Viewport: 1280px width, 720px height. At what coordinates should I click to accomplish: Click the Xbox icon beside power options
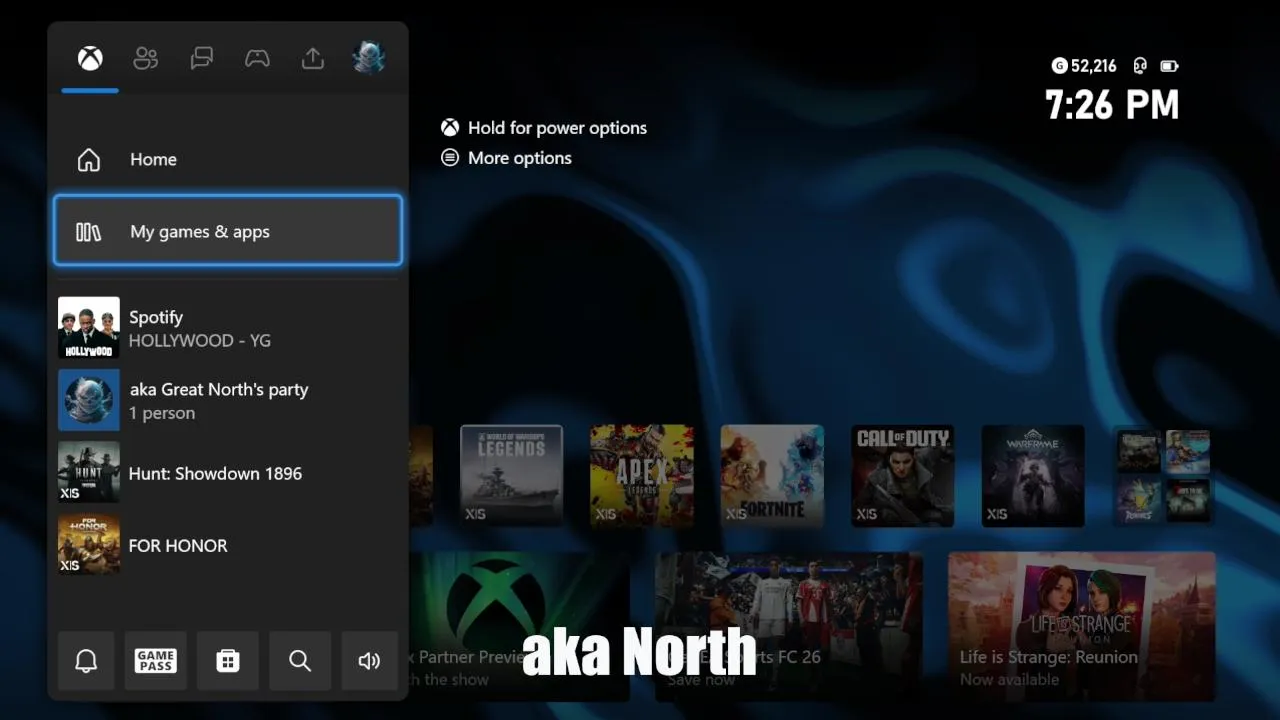point(450,128)
